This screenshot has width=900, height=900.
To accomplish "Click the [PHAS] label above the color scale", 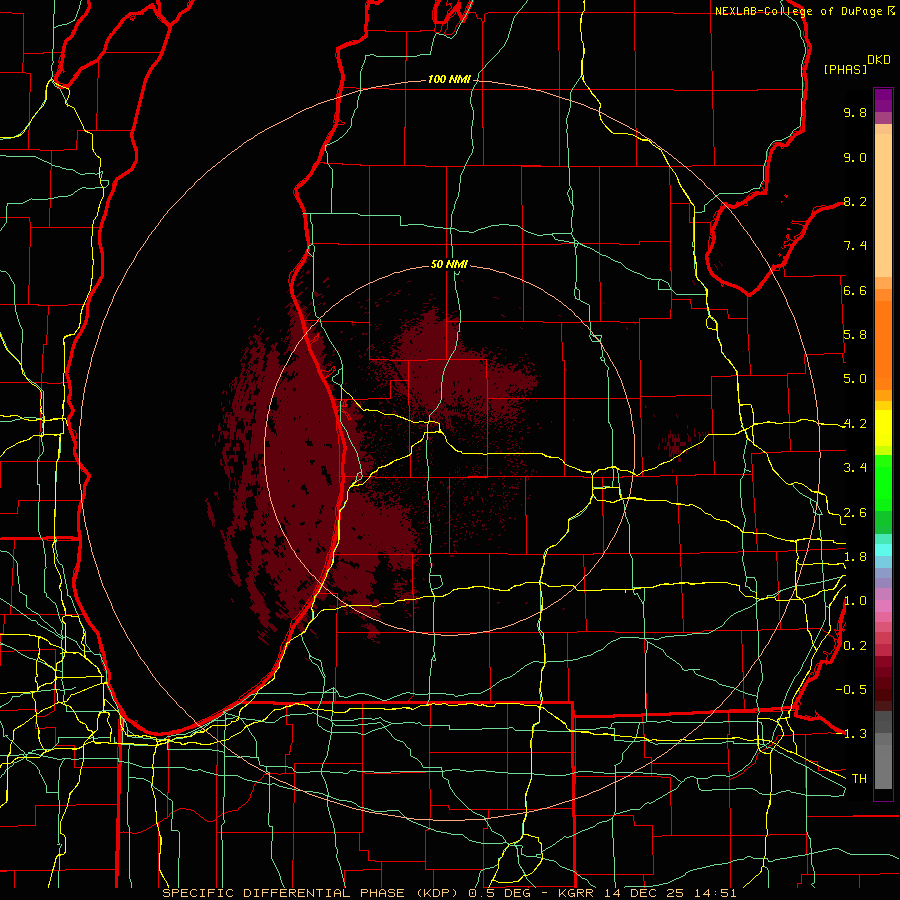I will tap(845, 69).
